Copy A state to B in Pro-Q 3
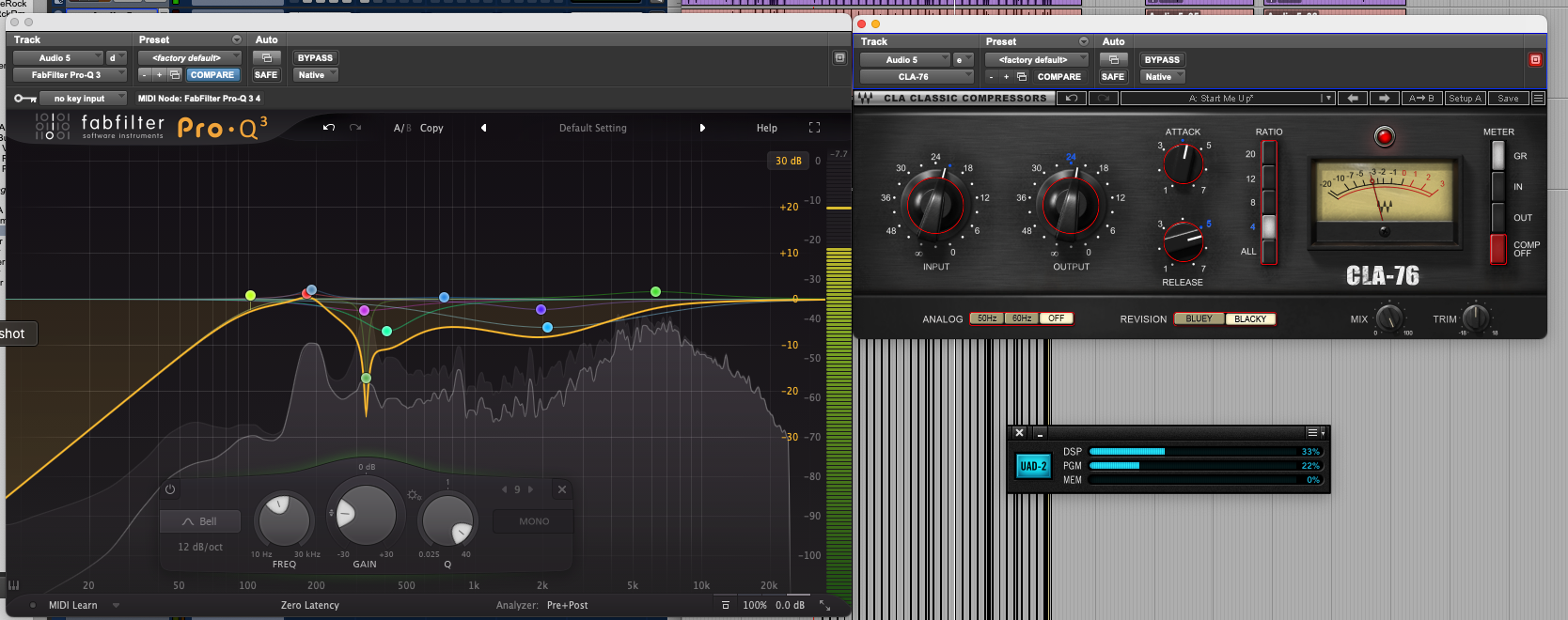This screenshot has width=1568, height=620. 431,128
